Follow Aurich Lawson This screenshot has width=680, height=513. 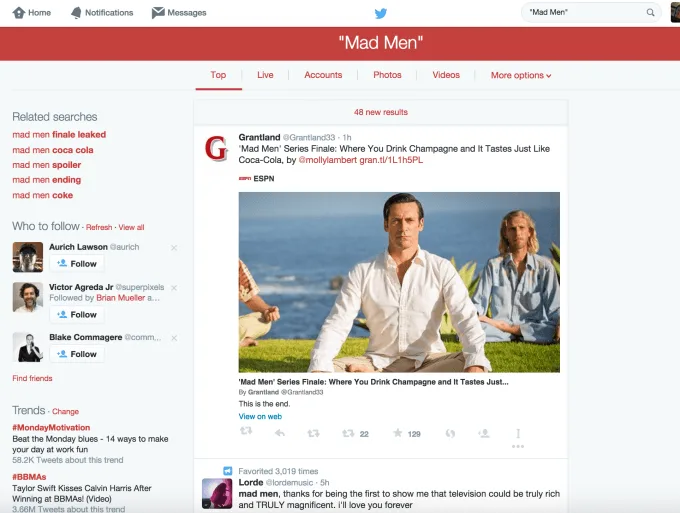click(x=76, y=264)
